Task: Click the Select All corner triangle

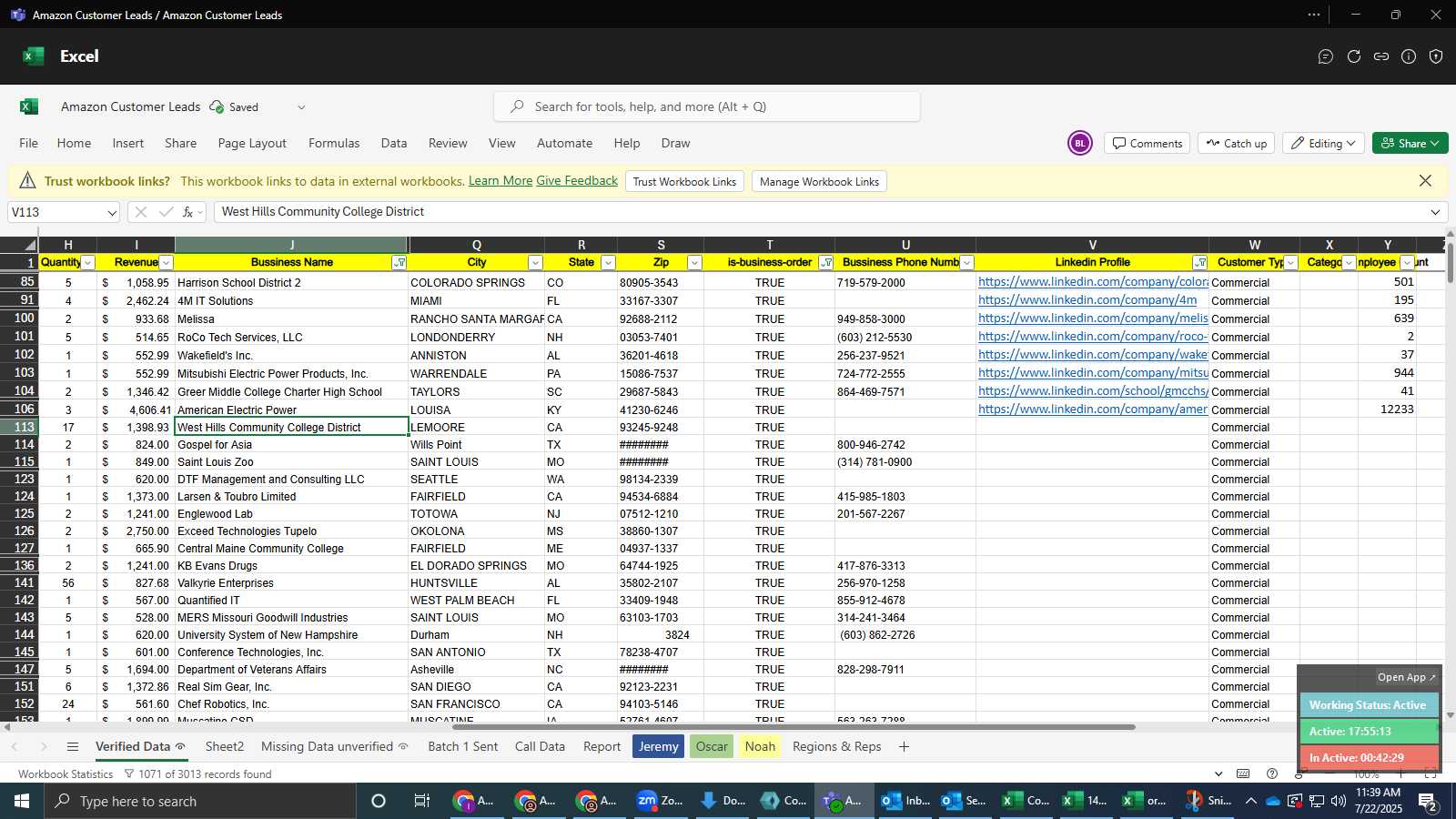Action: point(30,245)
